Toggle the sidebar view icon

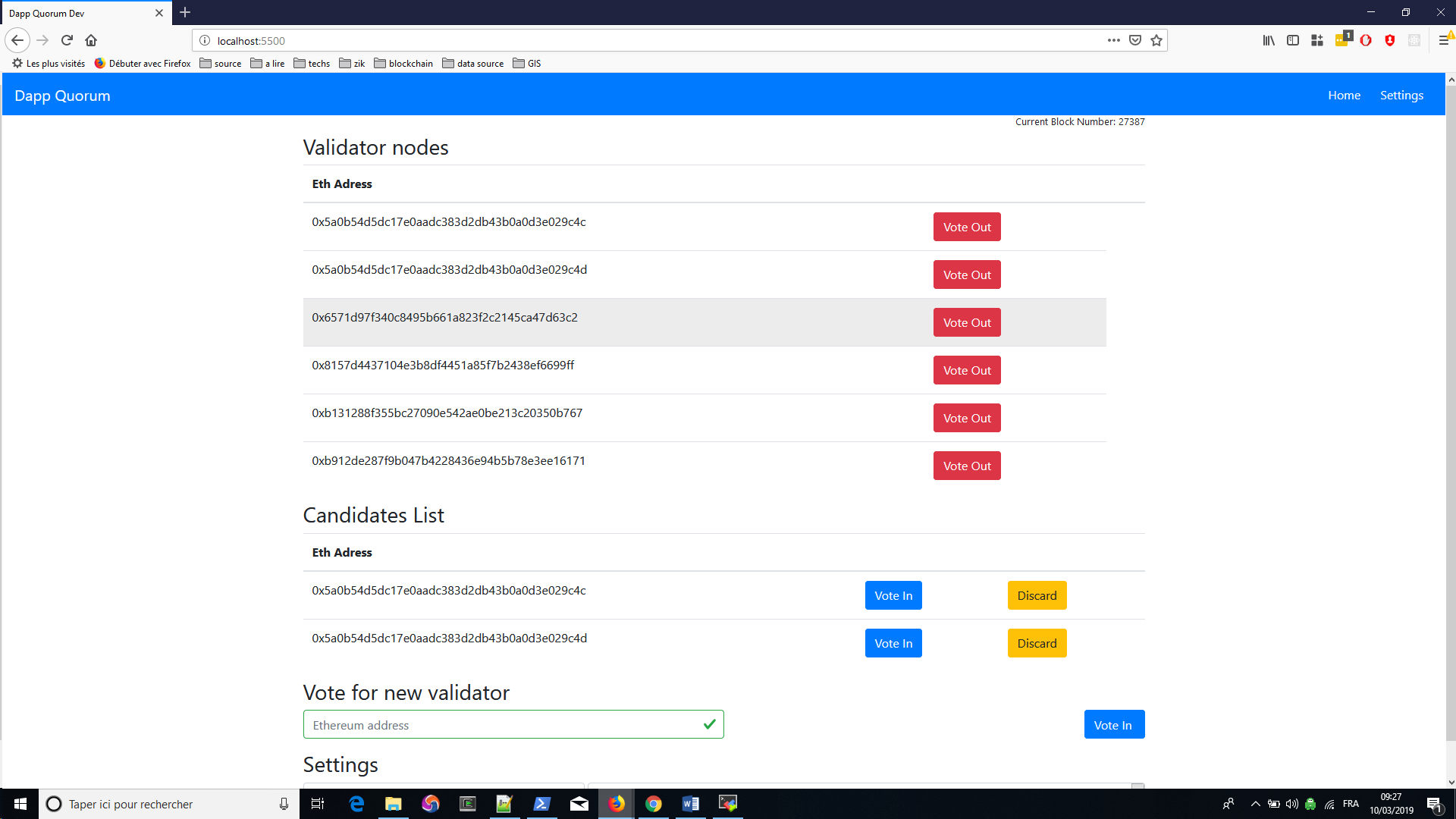(1293, 40)
